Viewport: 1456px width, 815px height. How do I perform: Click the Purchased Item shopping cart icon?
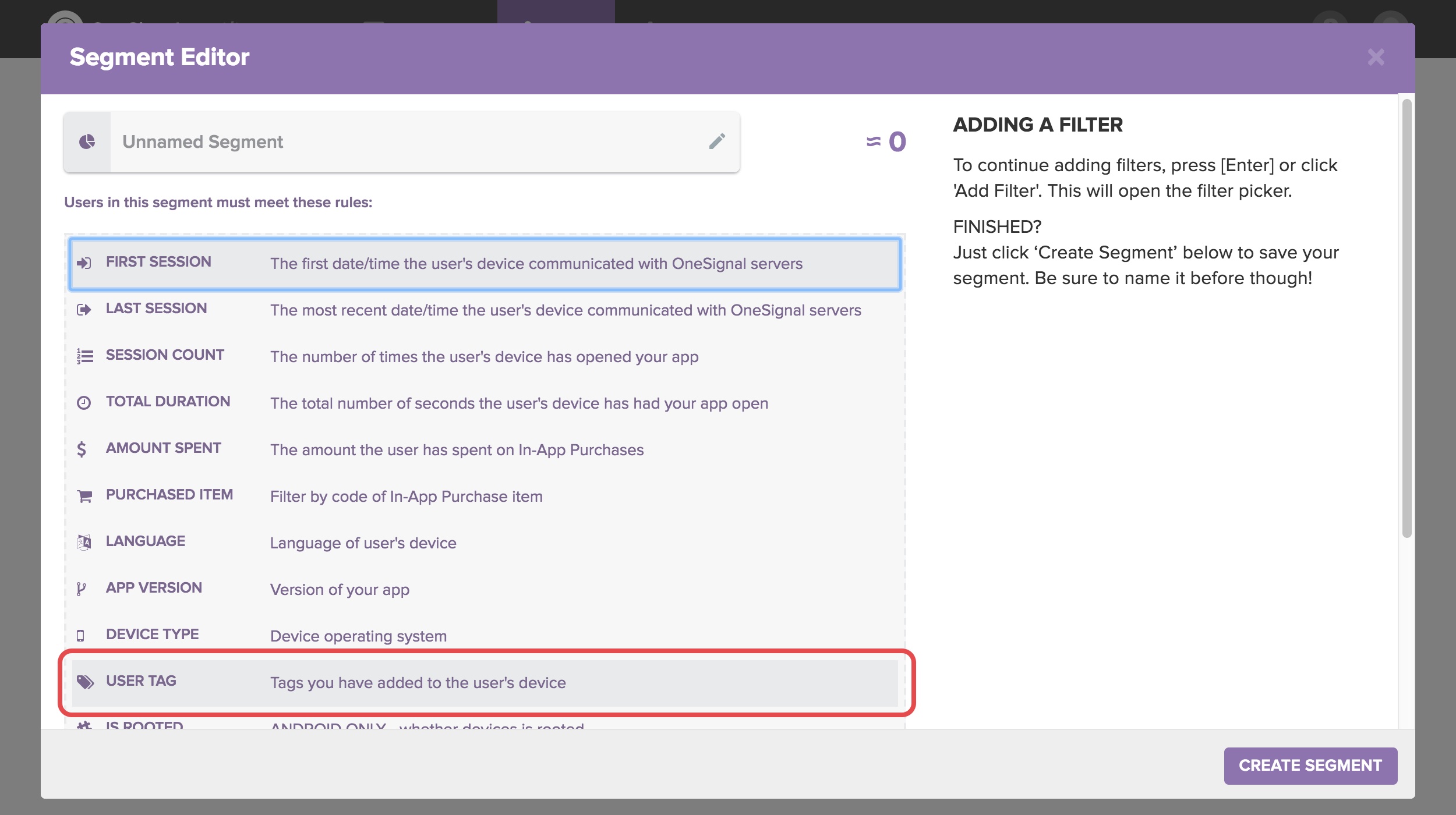tap(85, 496)
